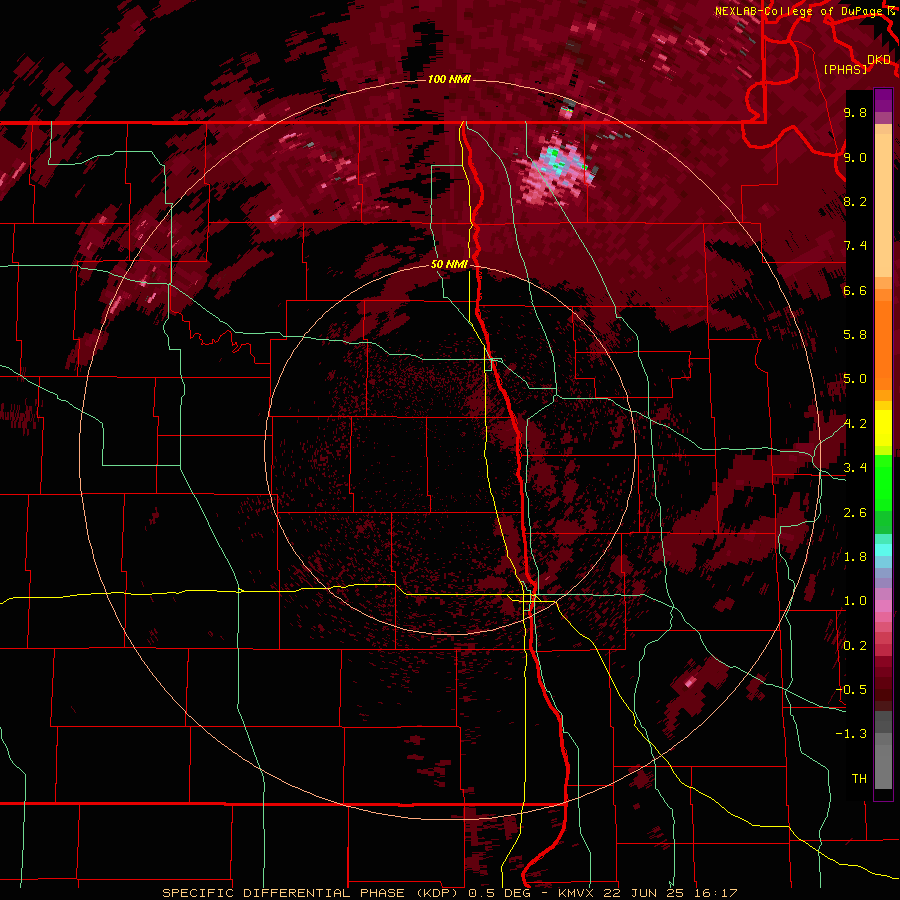
Task: Click the "DKD" label above the scale
Action: (879, 60)
